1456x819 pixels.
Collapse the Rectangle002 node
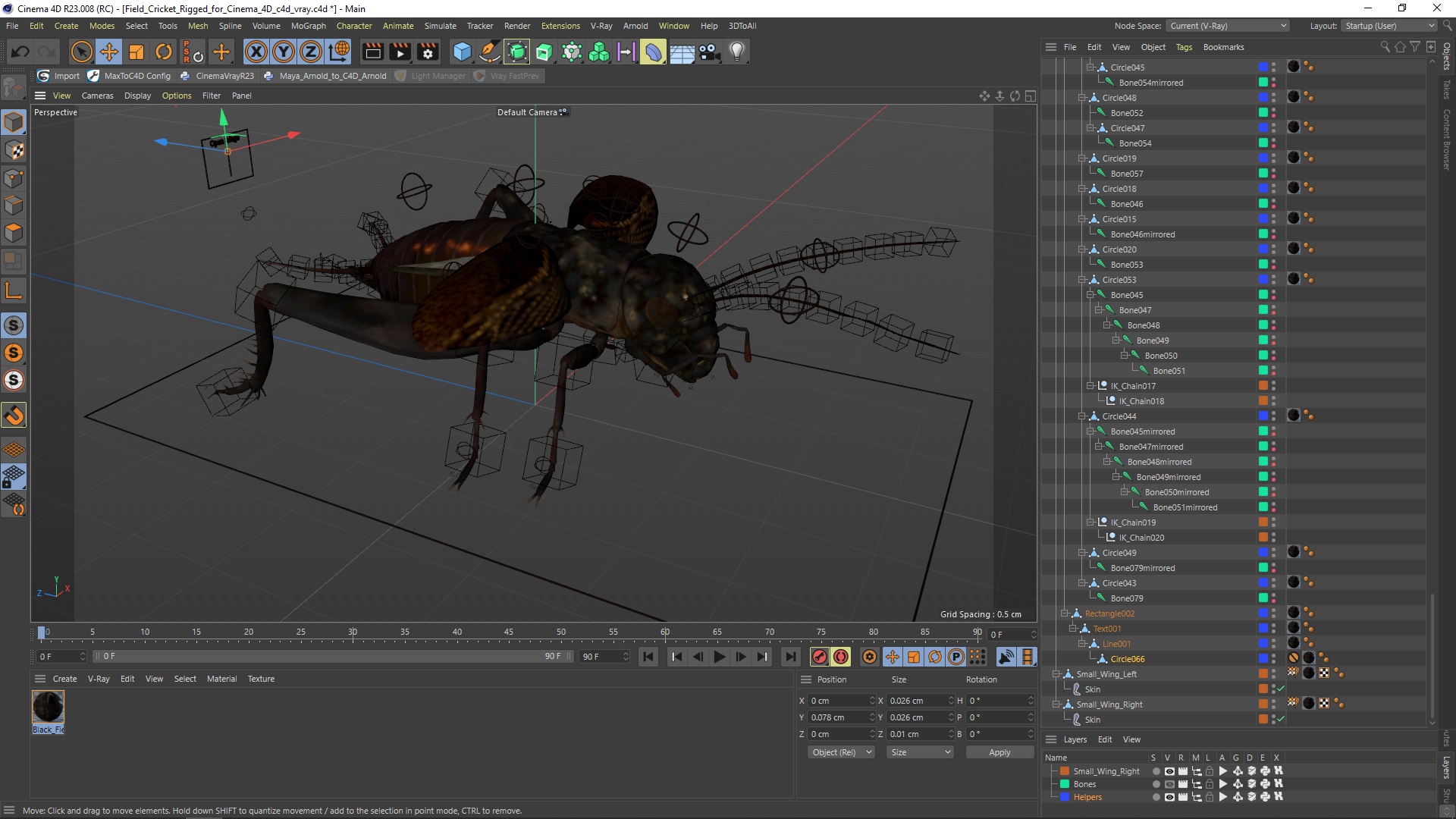click(1064, 613)
